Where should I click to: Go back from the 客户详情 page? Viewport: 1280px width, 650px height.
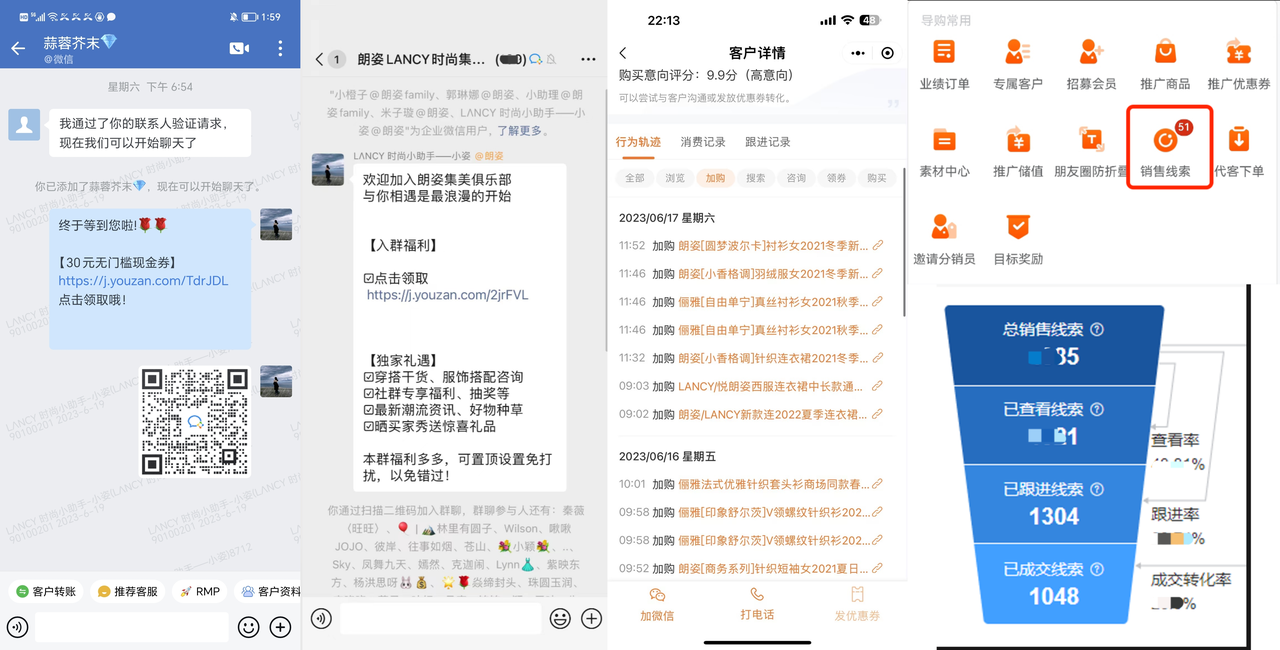623,53
